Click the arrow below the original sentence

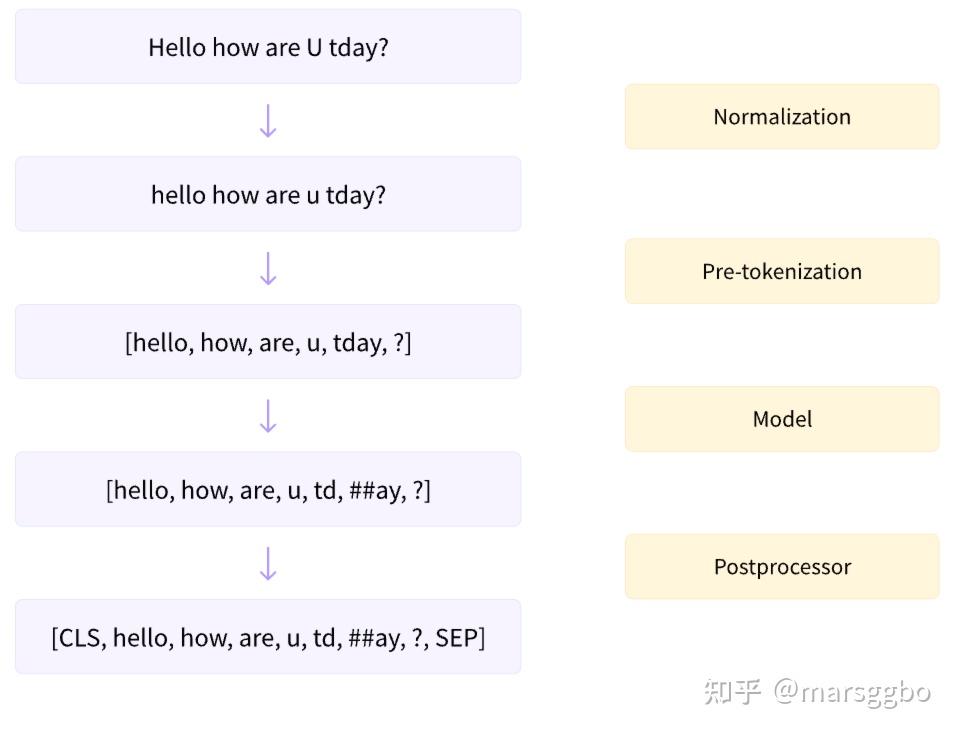pyautogui.click(x=268, y=121)
